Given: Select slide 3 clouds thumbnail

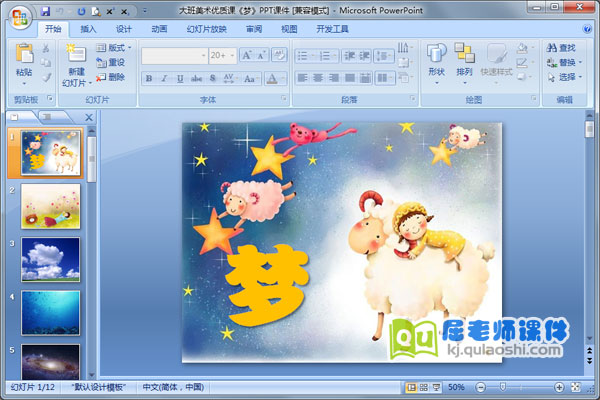Looking at the screenshot, I should 51,260.
